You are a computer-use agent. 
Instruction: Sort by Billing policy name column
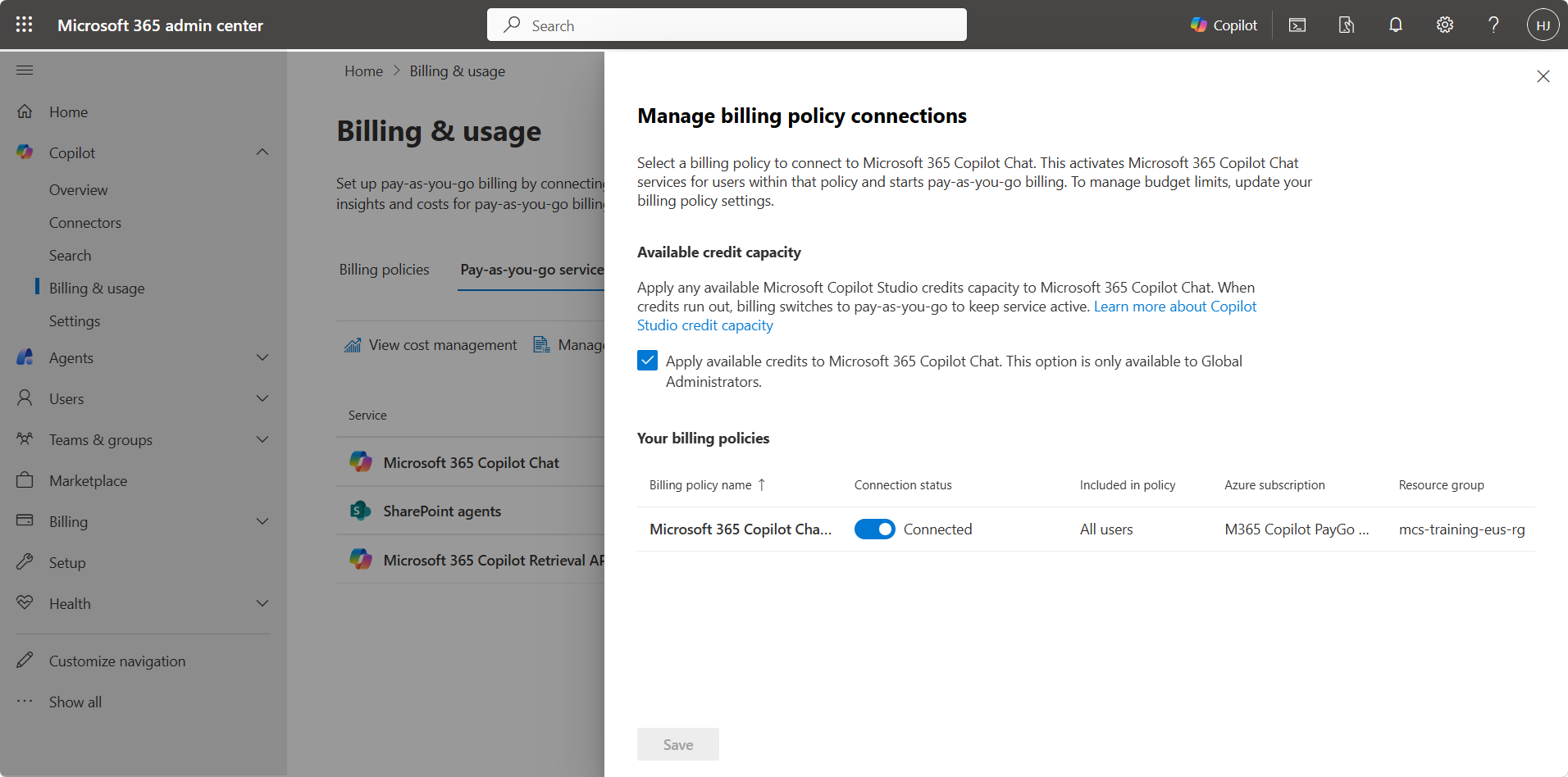[700, 485]
